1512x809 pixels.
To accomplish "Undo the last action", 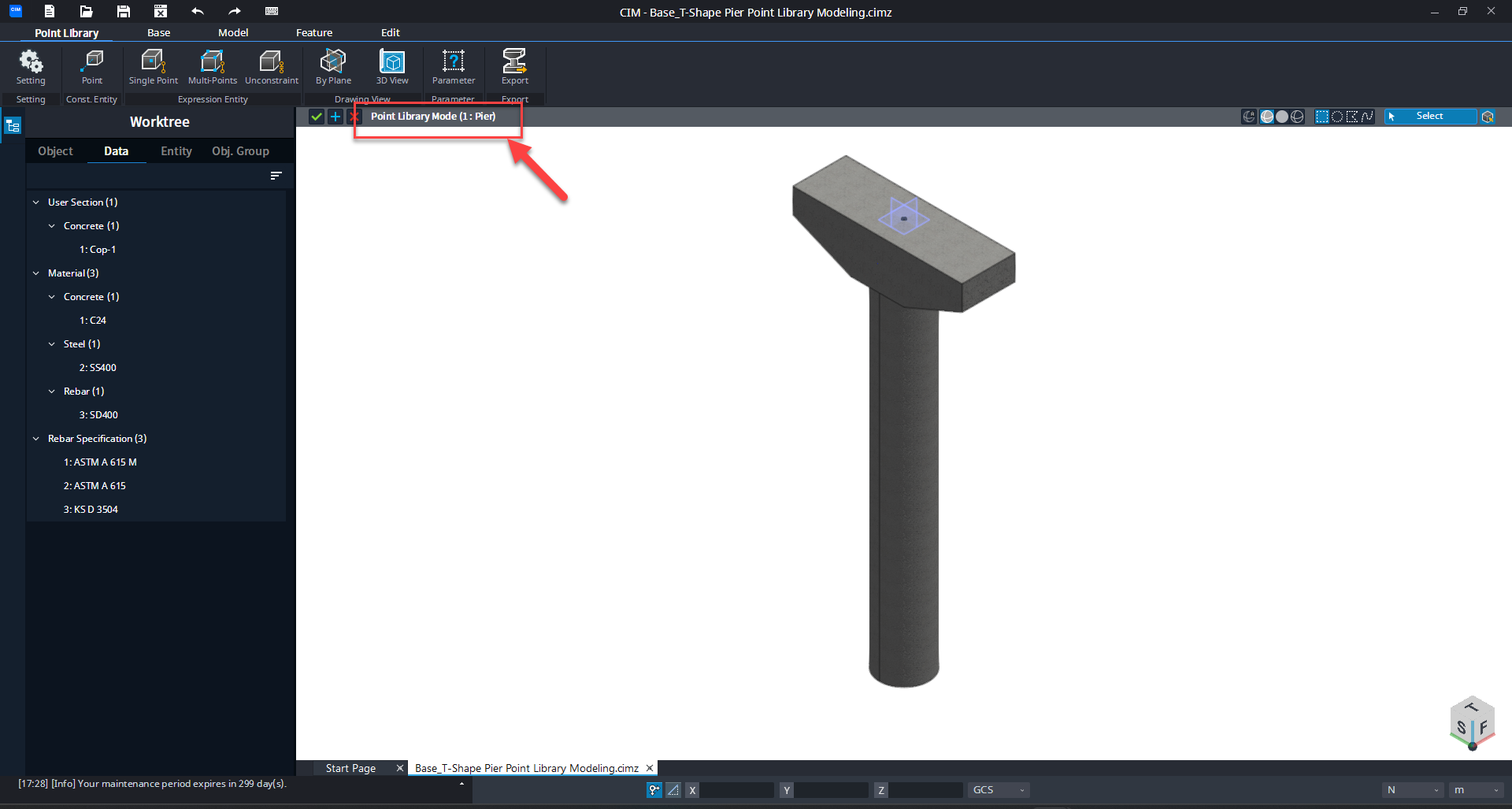I will [198, 11].
